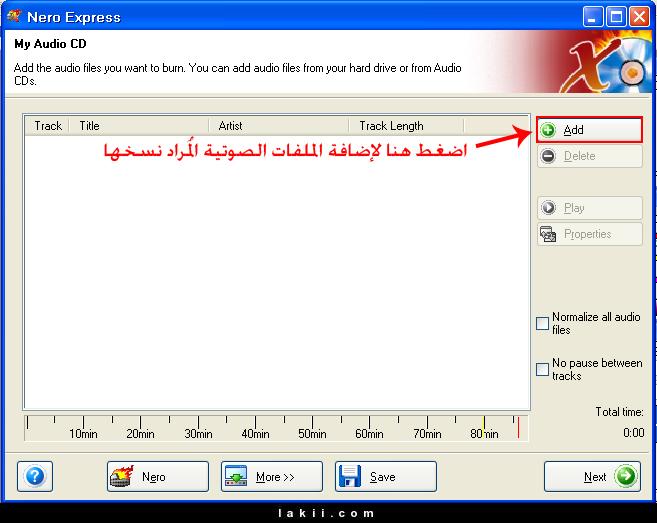
Task: Click the Play disc icon
Action: click(548, 207)
